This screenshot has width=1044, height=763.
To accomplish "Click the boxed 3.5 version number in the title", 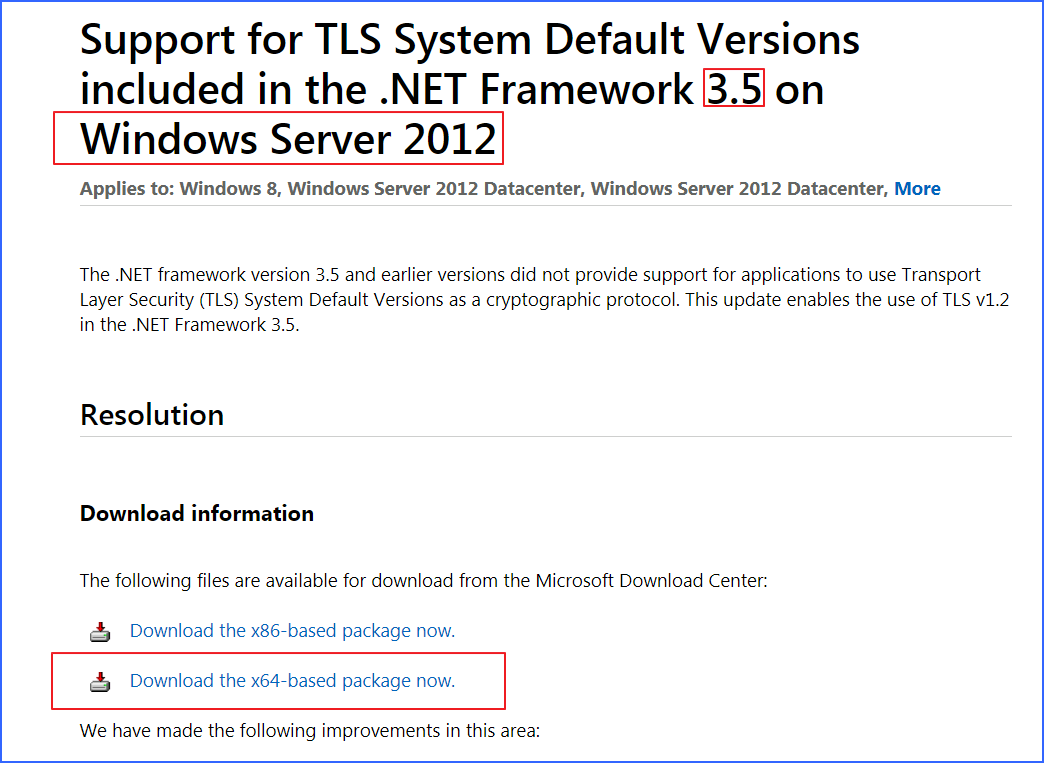I will click(x=735, y=90).
